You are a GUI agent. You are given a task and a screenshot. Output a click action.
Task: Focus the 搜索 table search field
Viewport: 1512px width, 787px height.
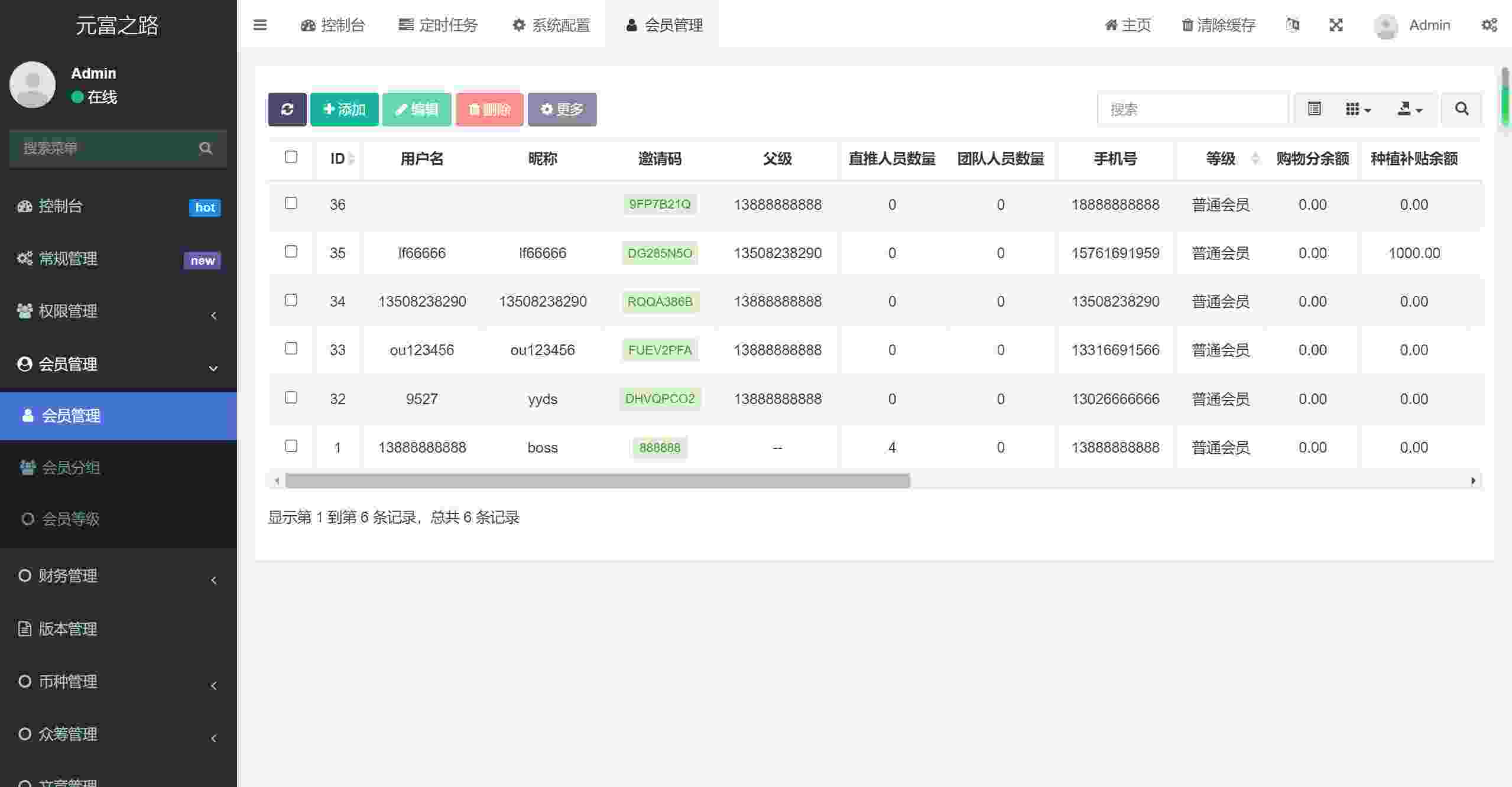[1193, 109]
